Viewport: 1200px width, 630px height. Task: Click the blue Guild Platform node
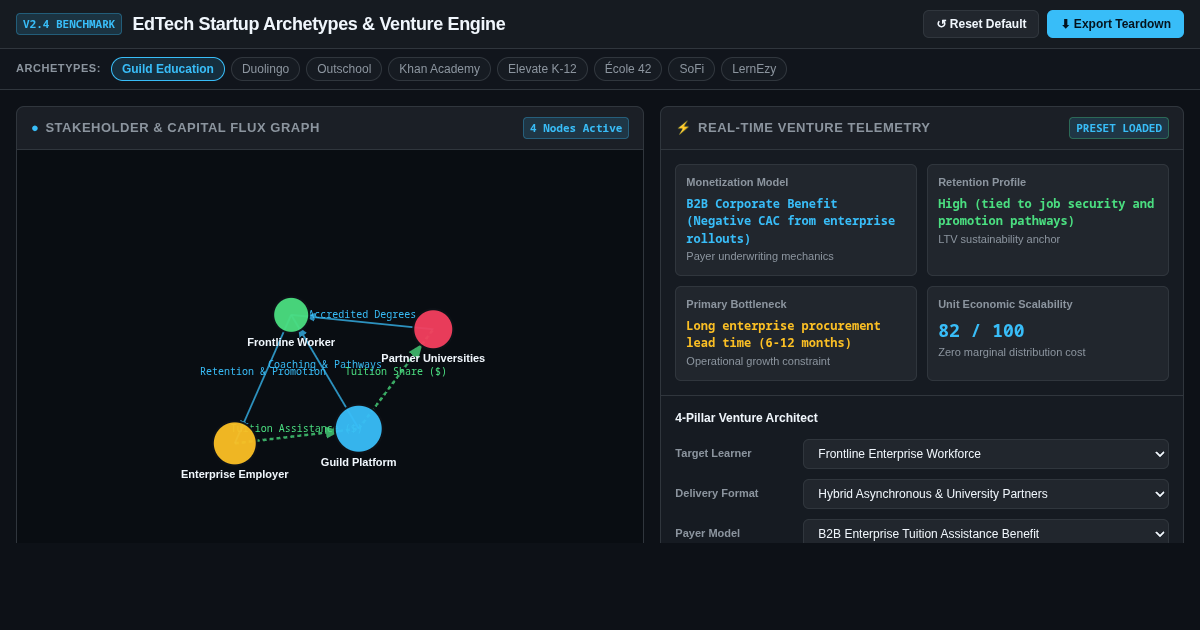tap(358, 428)
